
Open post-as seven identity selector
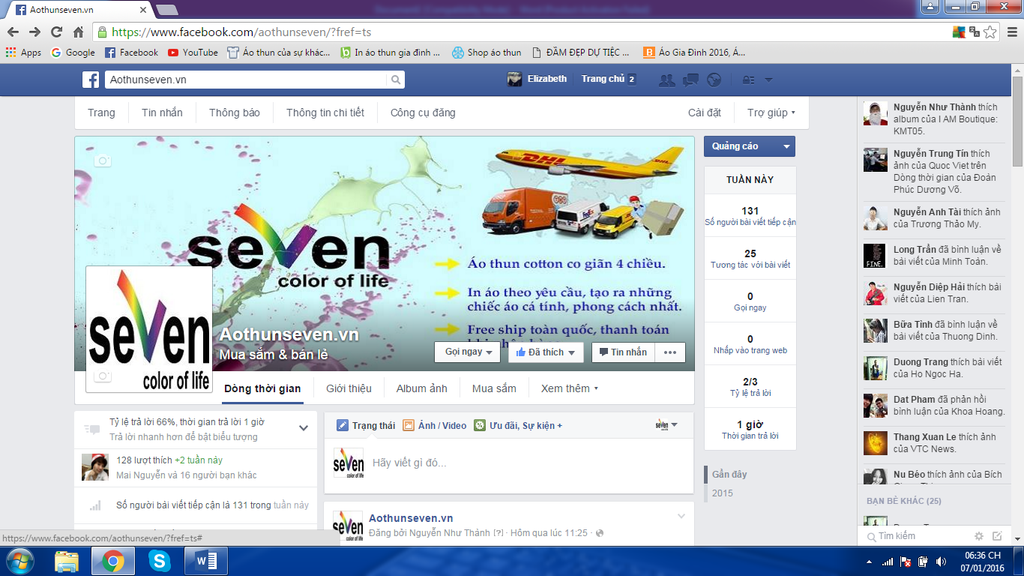point(666,425)
